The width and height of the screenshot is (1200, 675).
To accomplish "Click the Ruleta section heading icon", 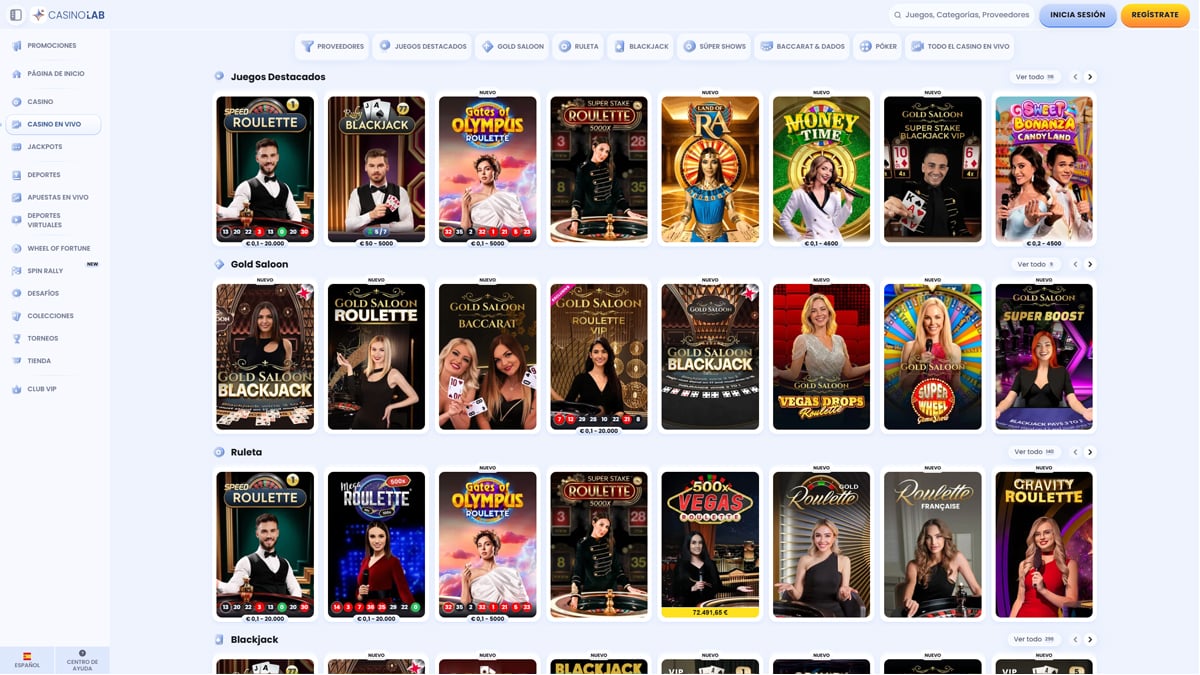I will 219,452.
